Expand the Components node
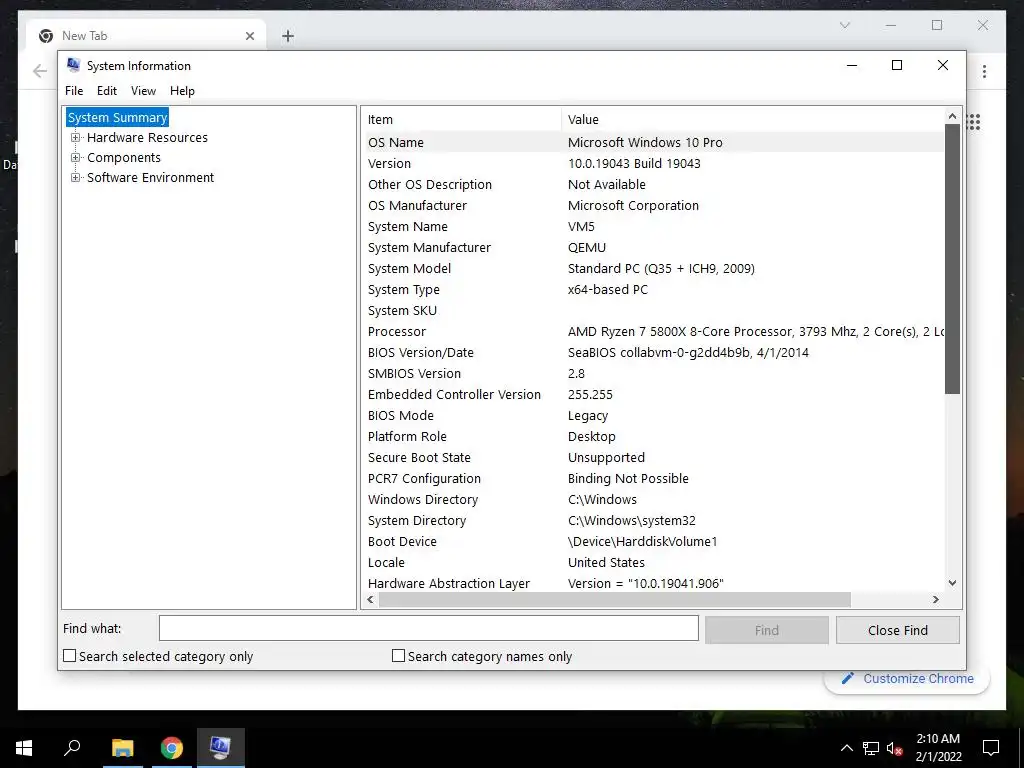This screenshot has height=768, width=1024. [76, 157]
